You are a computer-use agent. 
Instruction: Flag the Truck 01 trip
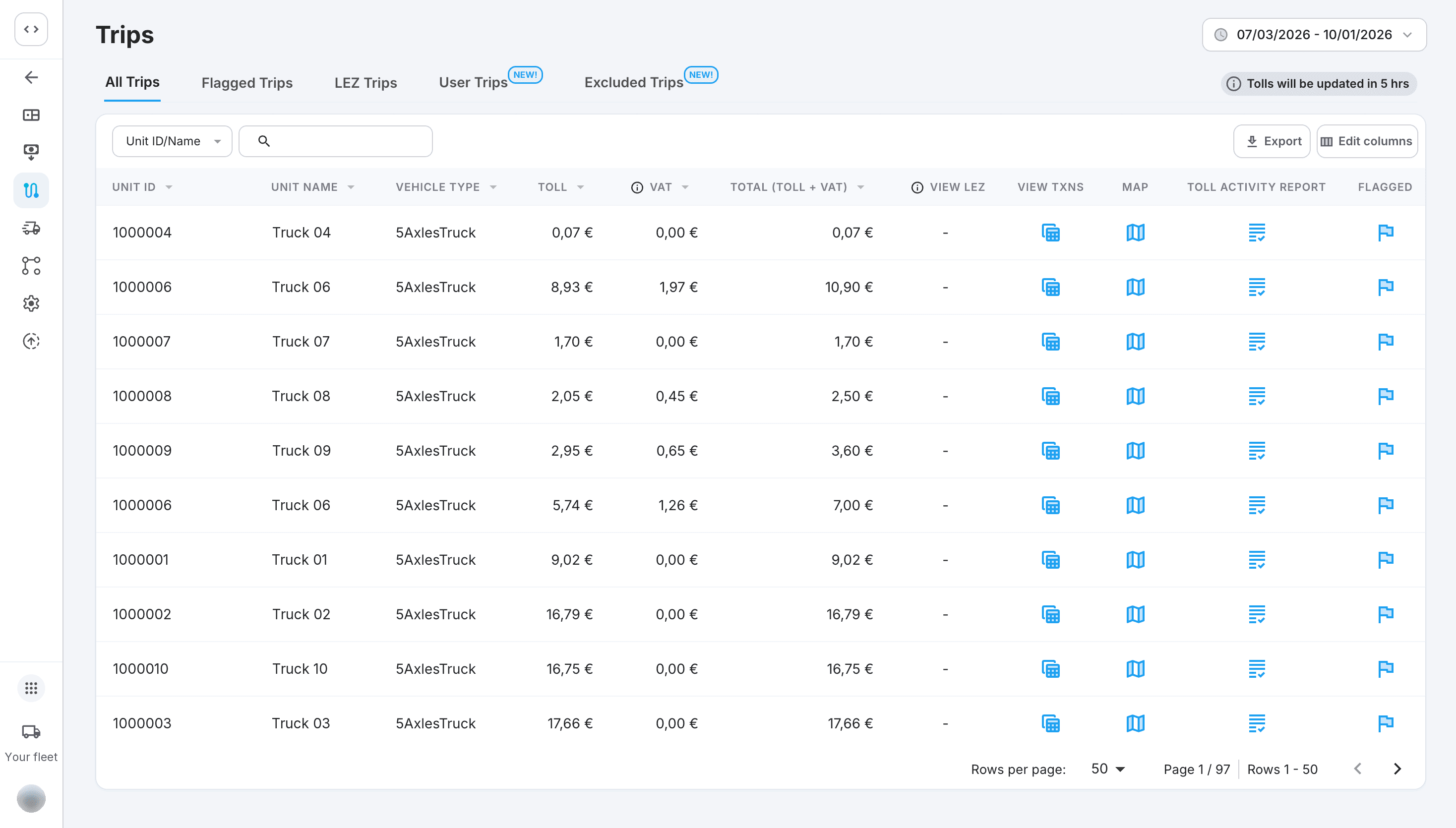coord(1386,560)
